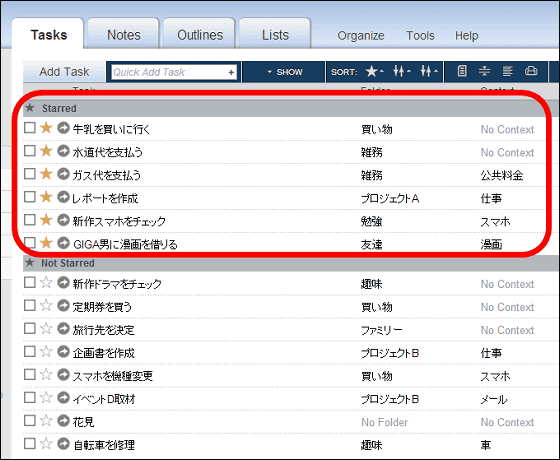Switch to the Tasks tab

click(49, 35)
